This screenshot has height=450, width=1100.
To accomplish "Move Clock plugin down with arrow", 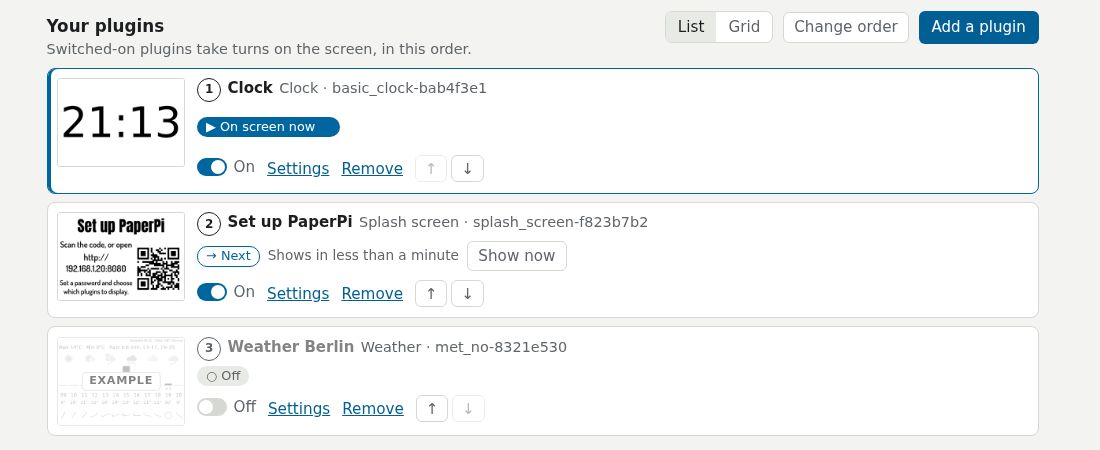I will pos(467,168).
